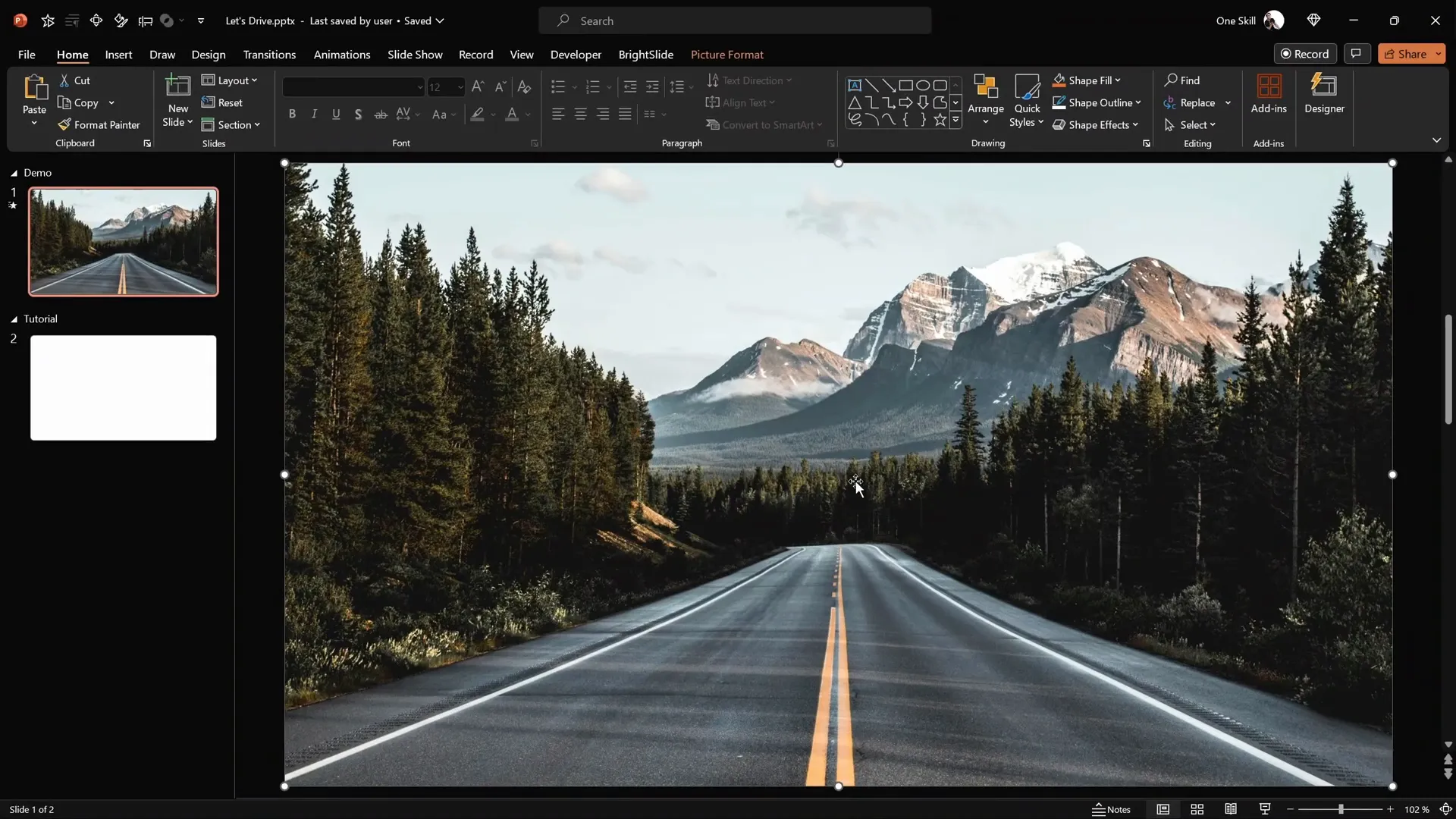Open the font name combo box
This screenshot has width=1456, height=819.
click(x=353, y=87)
